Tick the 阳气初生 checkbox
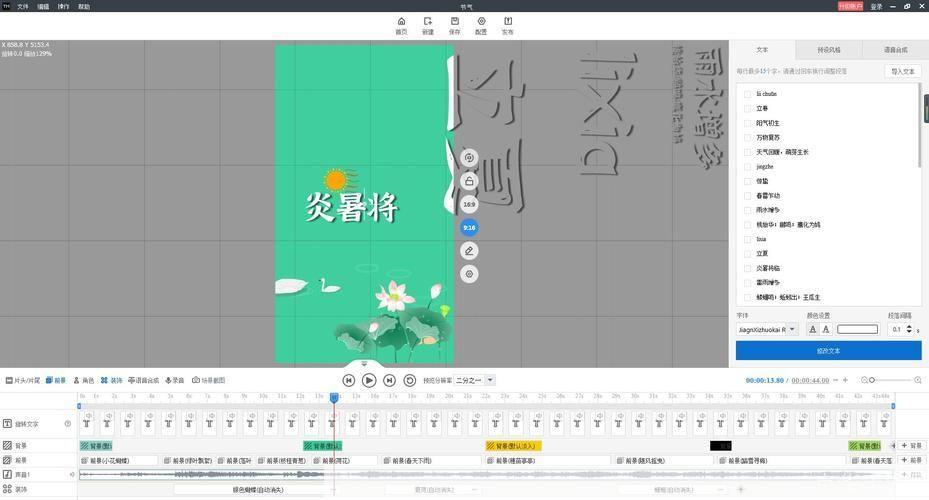This screenshot has width=929, height=500. pyautogui.click(x=747, y=123)
